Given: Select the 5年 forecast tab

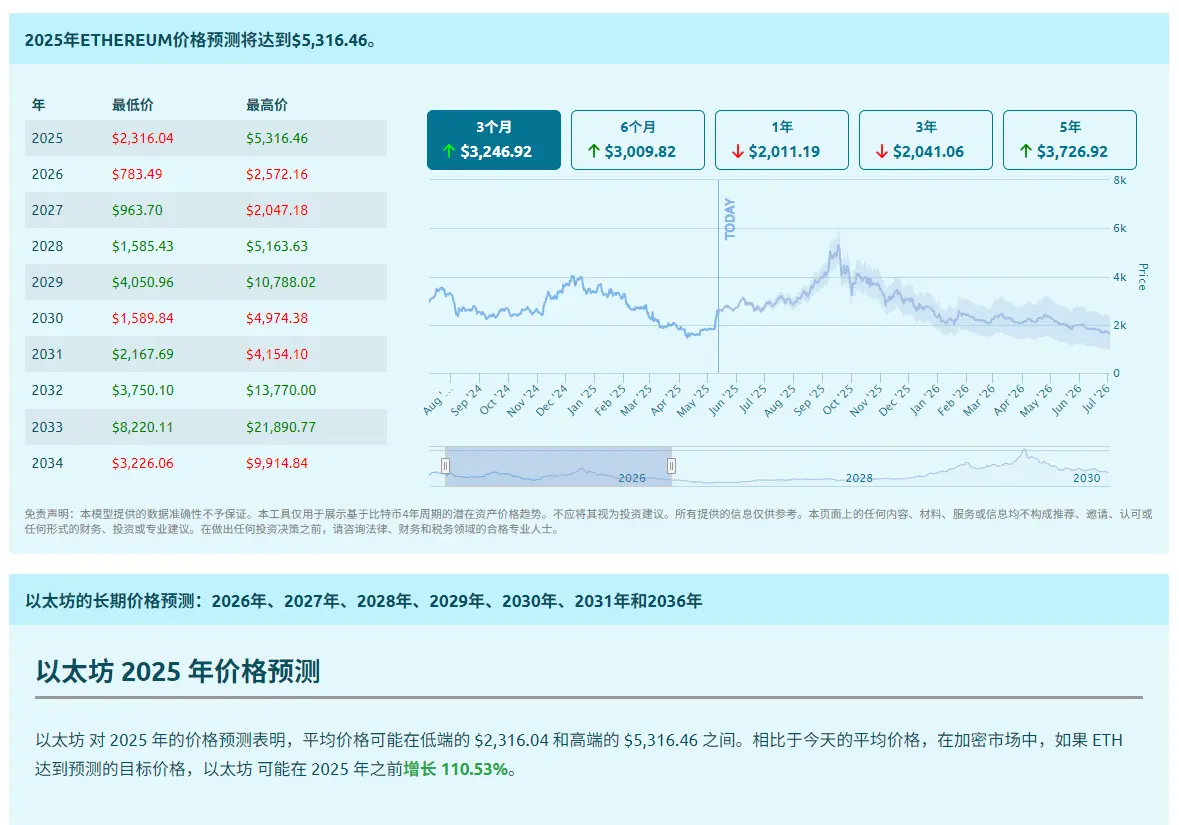Looking at the screenshot, I should pyautogui.click(x=1069, y=140).
